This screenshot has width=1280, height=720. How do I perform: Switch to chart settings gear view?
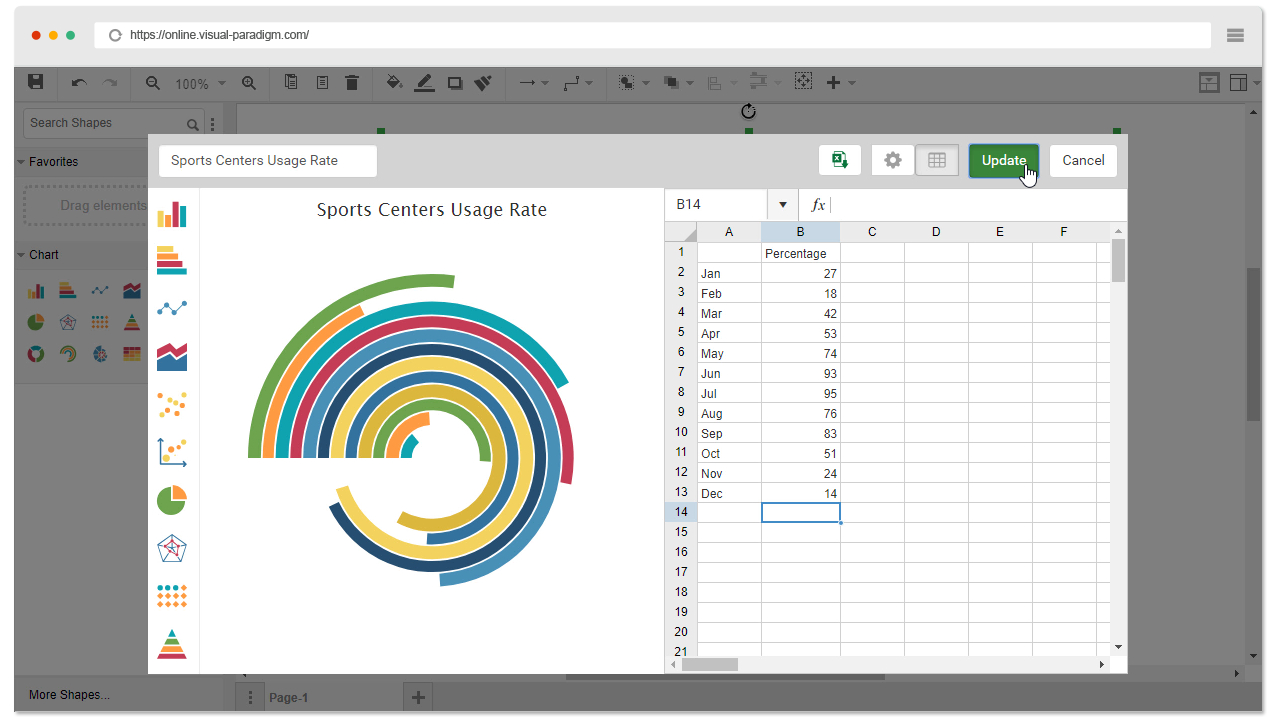click(x=893, y=160)
